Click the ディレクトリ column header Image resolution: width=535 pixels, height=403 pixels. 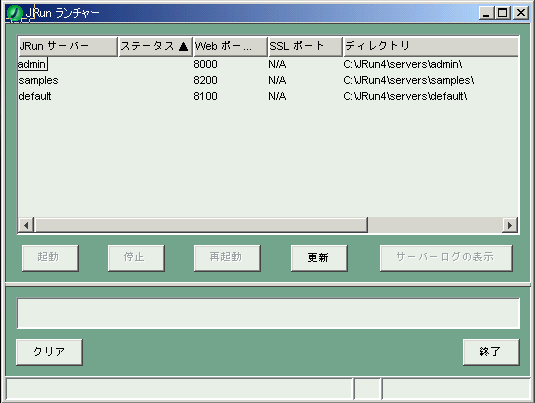[431, 46]
